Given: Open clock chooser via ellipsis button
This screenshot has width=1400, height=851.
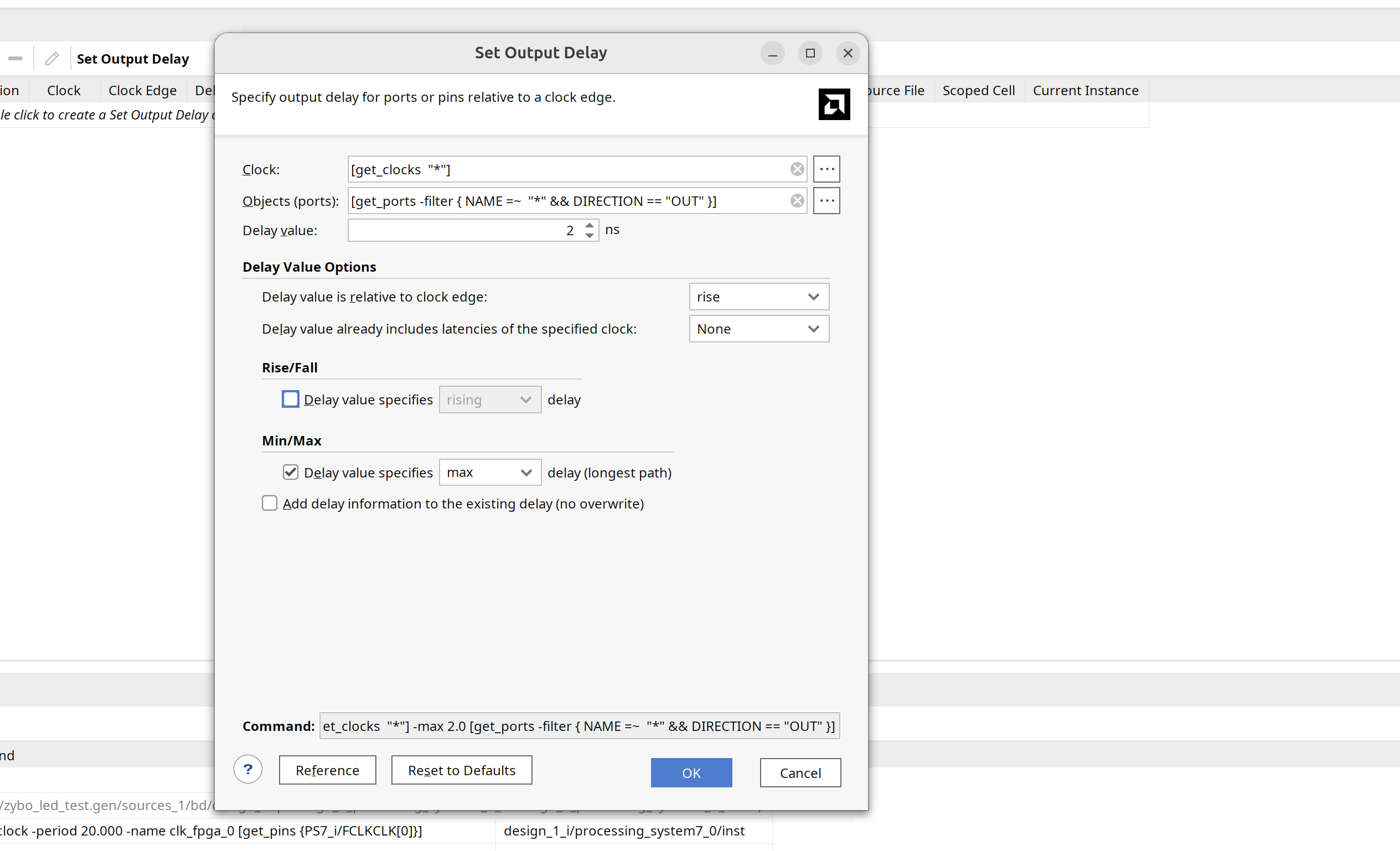Looking at the screenshot, I should pos(826,169).
